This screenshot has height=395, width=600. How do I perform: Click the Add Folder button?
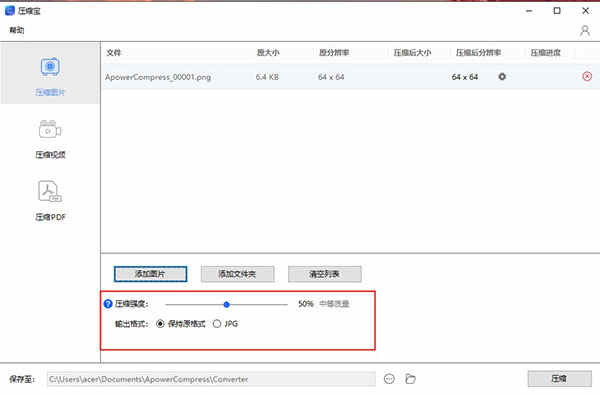click(237, 274)
